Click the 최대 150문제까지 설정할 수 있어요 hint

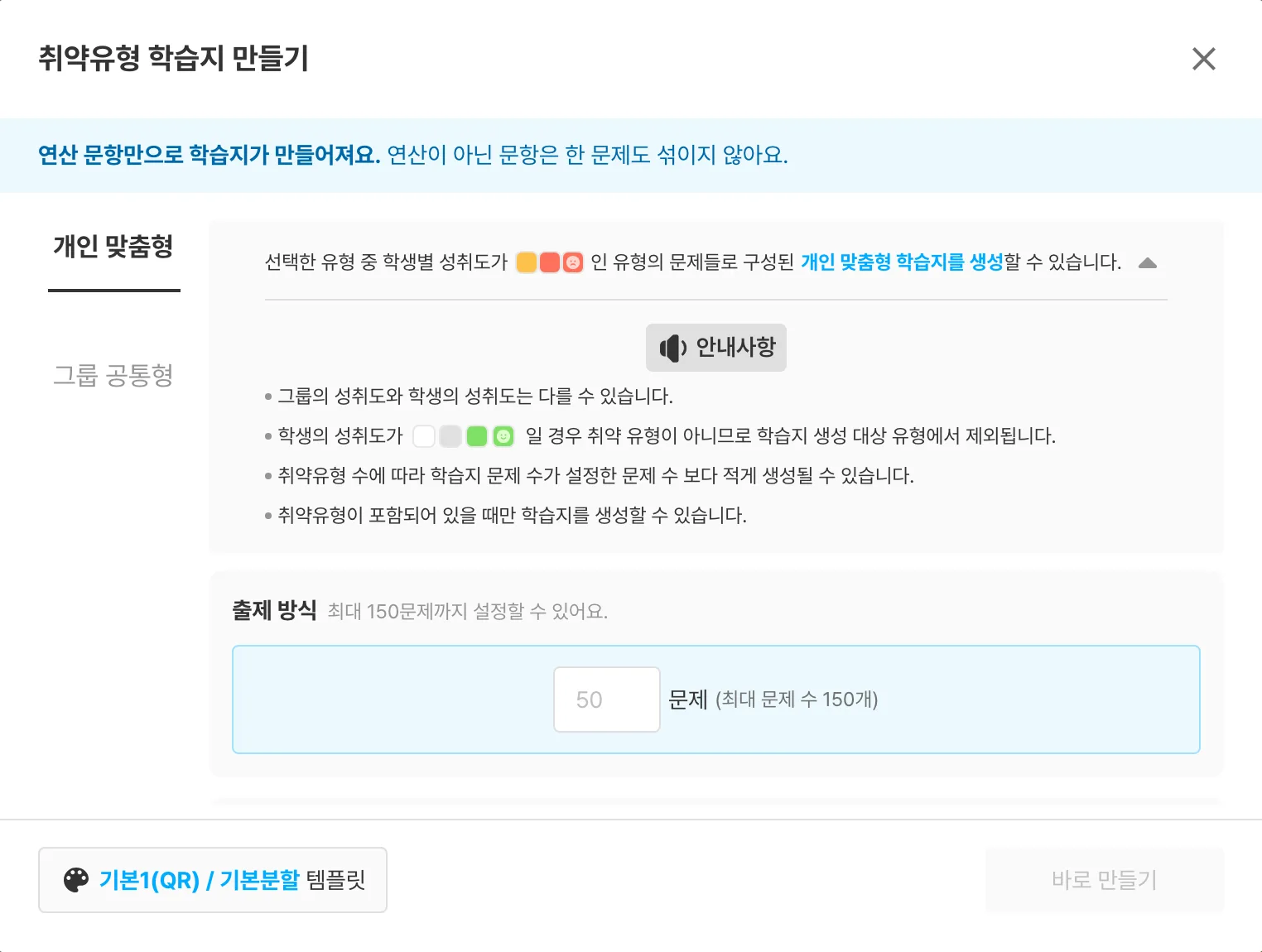[468, 612]
